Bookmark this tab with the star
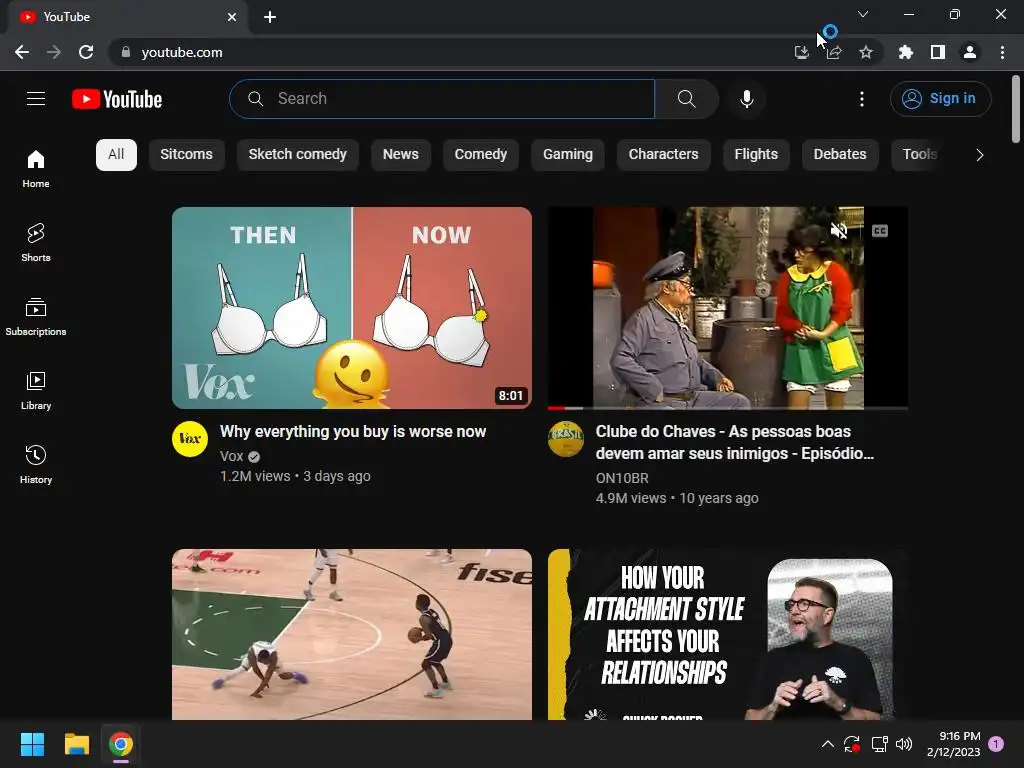This screenshot has width=1024, height=768. [866, 52]
